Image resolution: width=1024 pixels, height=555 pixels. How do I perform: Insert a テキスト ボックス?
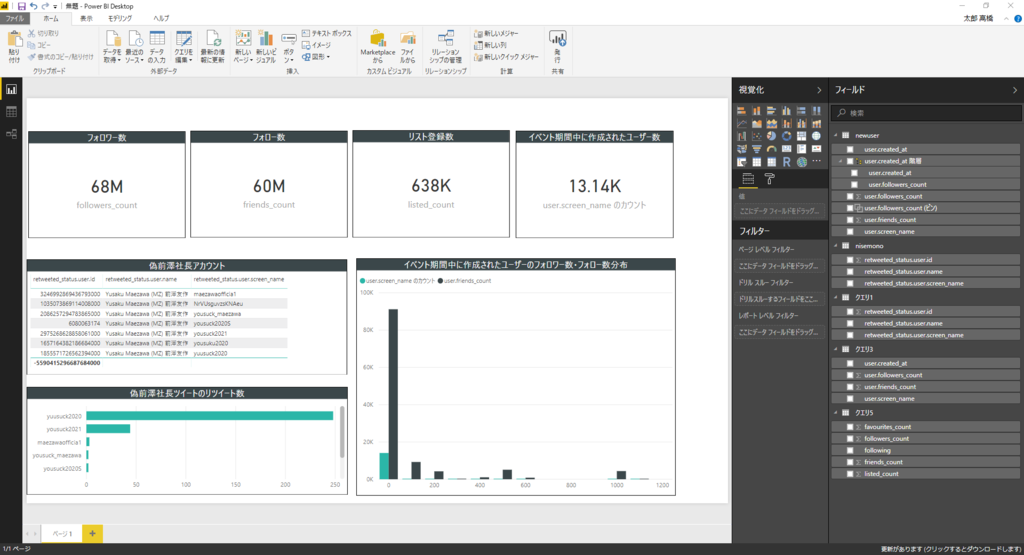[327, 33]
